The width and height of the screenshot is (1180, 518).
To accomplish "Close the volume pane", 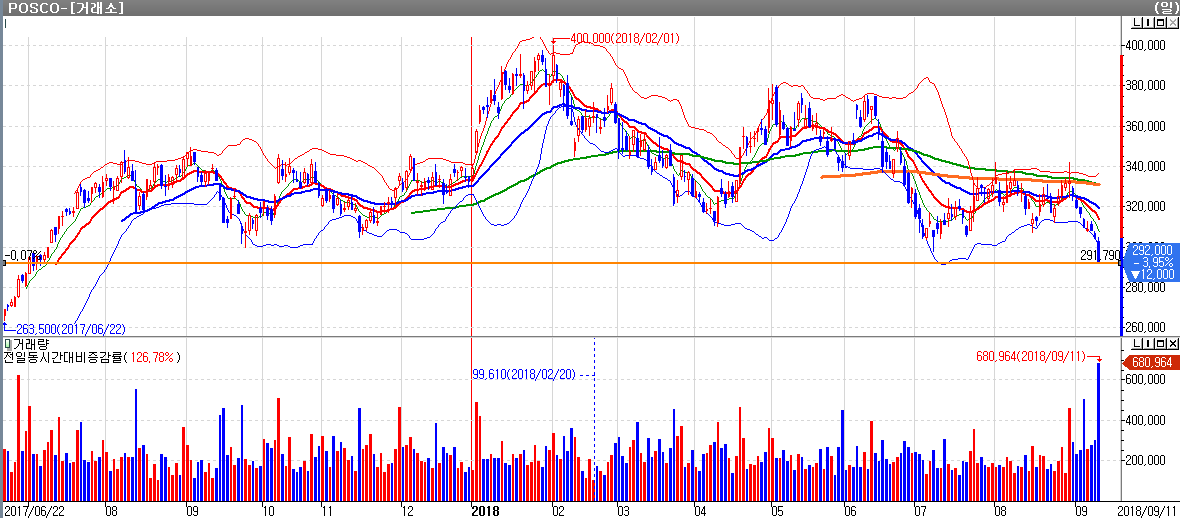I will (1173, 344).
